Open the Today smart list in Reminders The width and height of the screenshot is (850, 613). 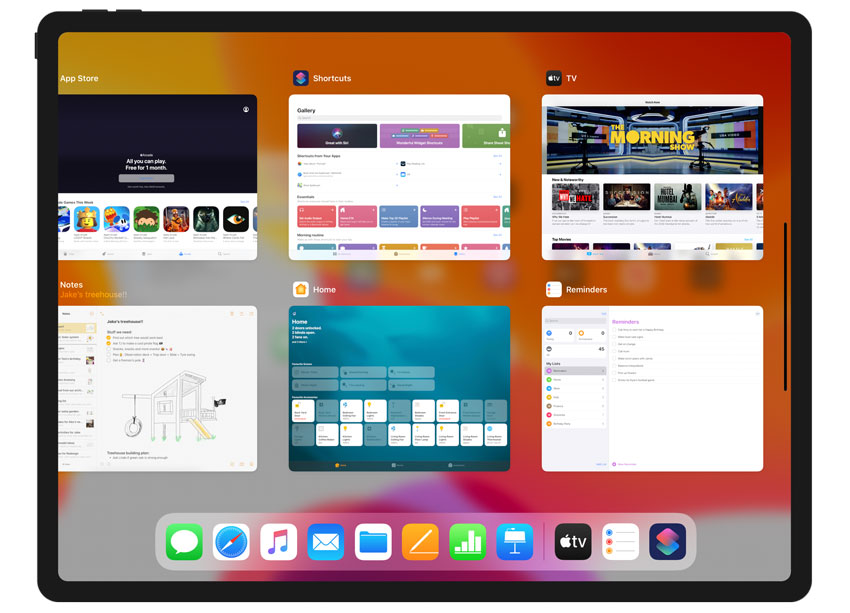click(x=559, y=335)
